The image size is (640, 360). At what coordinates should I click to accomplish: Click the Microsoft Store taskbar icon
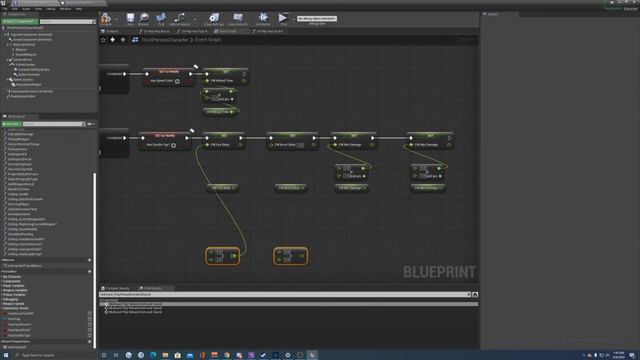pyautogui.click(x=178, y=355)
